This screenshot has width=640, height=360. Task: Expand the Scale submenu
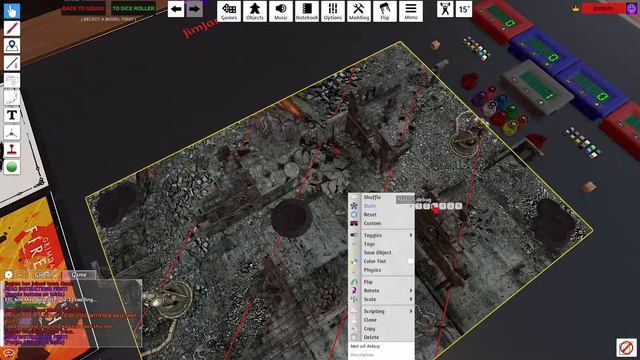click(381, 299)
